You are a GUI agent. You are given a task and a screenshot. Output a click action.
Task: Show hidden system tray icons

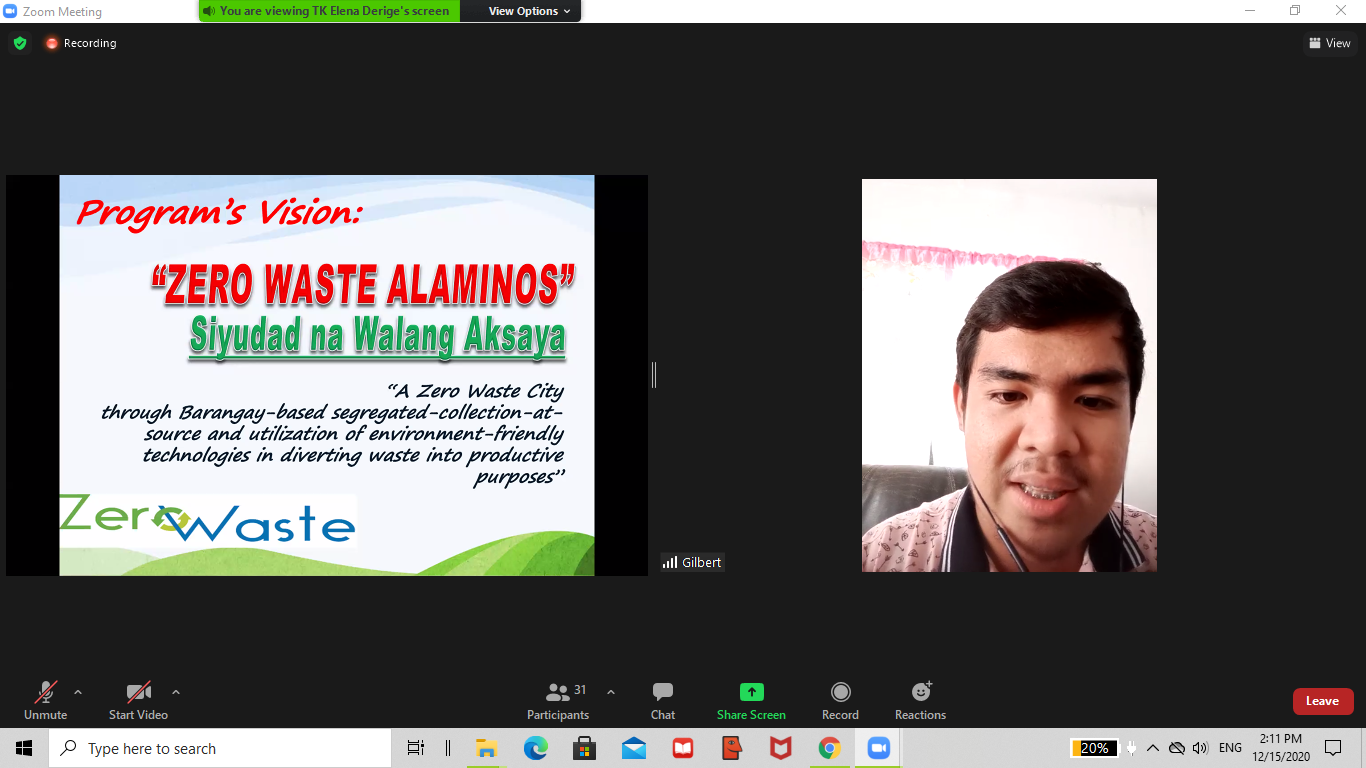pyautogui.click(x=1153, y=748)
